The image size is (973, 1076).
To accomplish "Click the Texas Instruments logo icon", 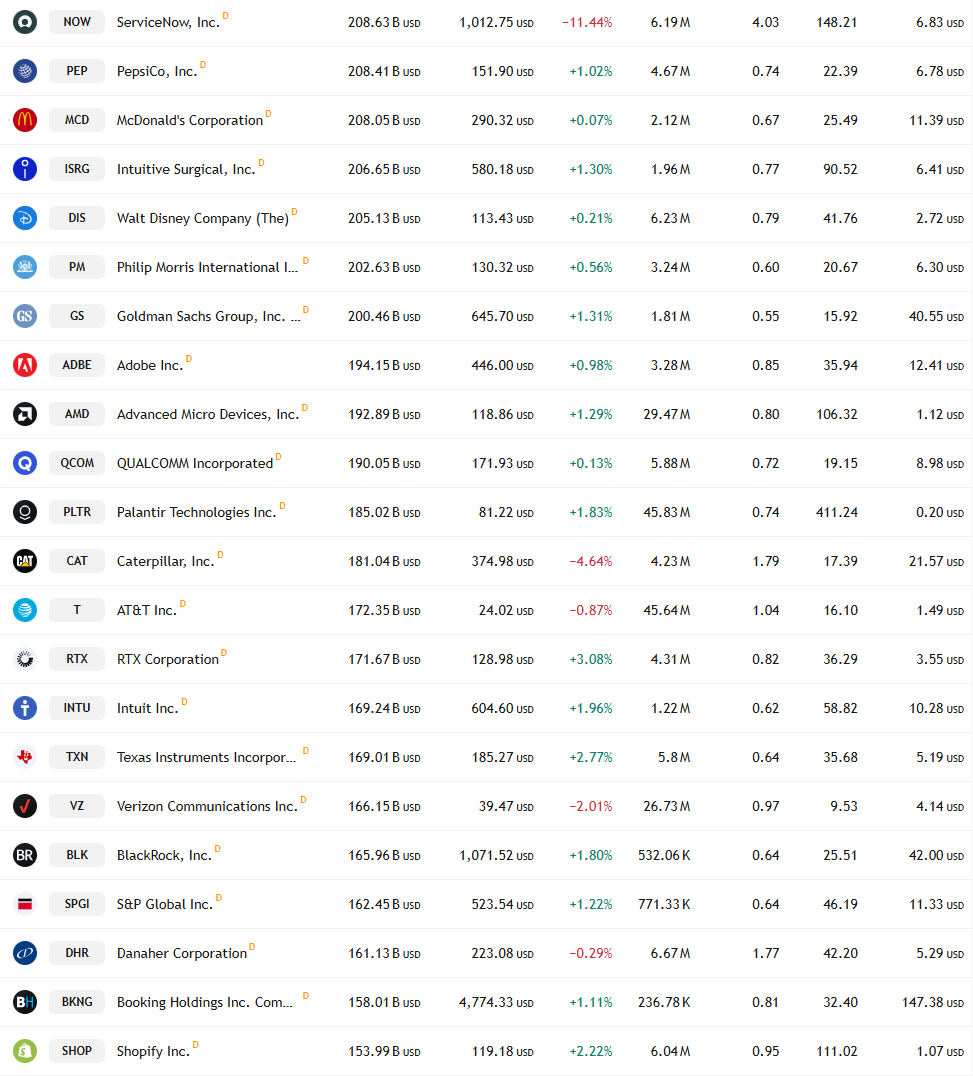I will point(25,757).
